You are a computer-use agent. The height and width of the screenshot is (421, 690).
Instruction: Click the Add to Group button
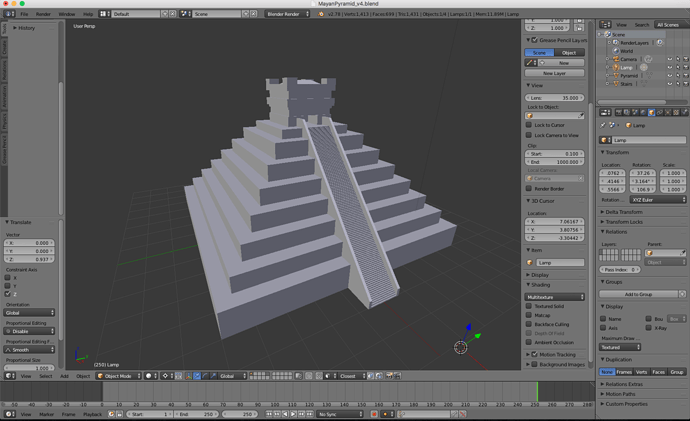638,294
